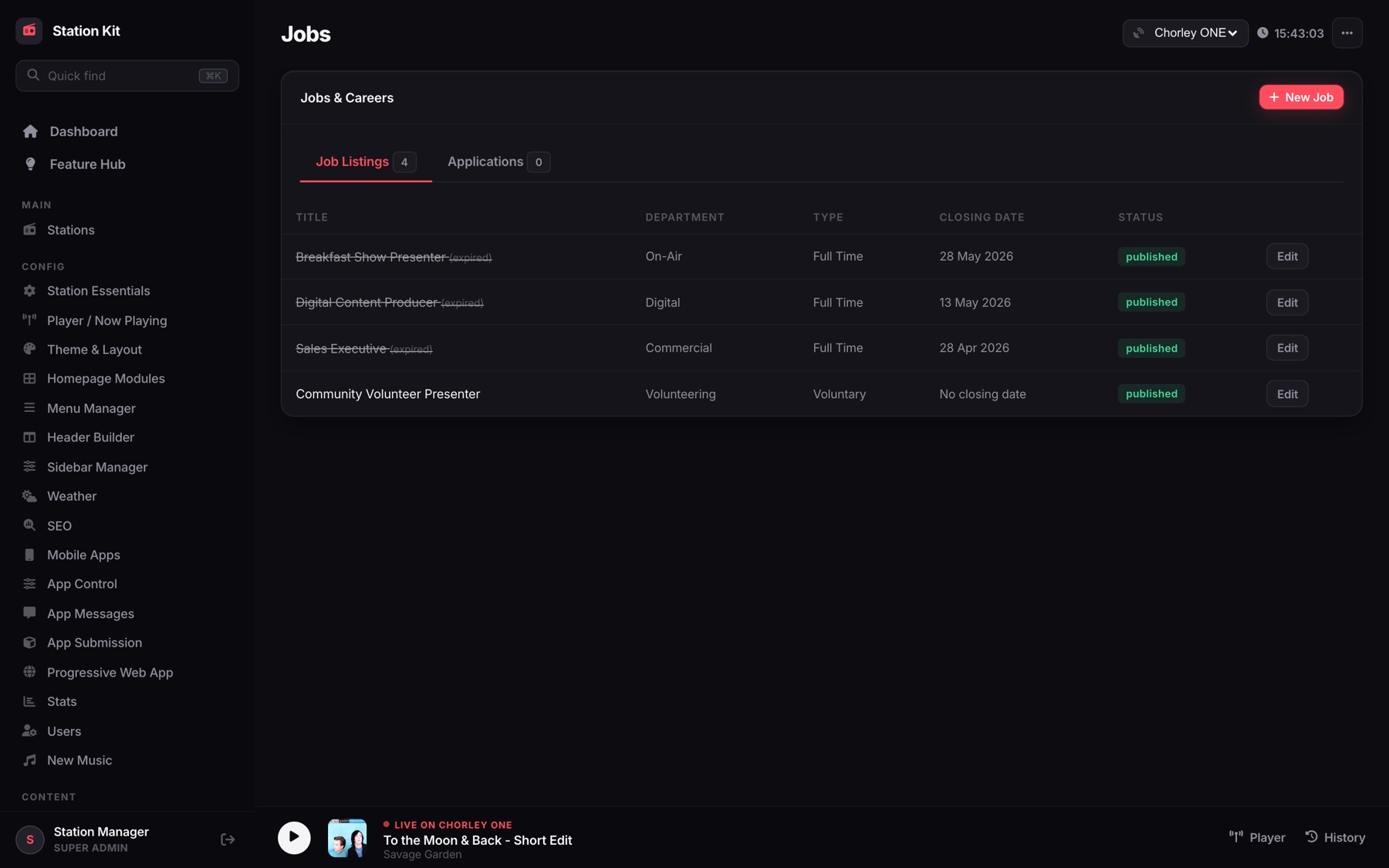Click the Weather icon in sidebar
The image size is (1389, 868).
[x=29, y=496]
